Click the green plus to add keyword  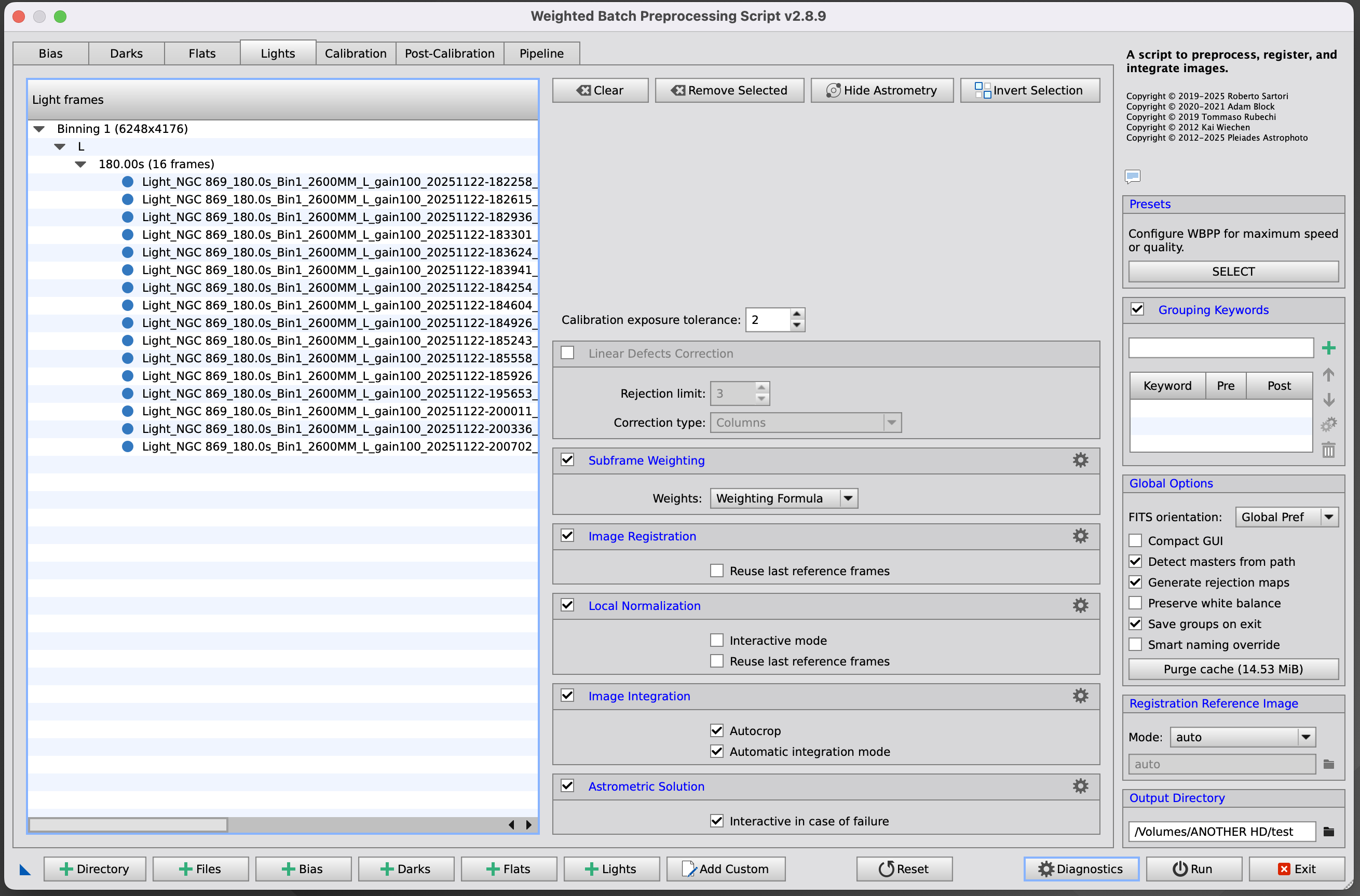pos(1328,347)
